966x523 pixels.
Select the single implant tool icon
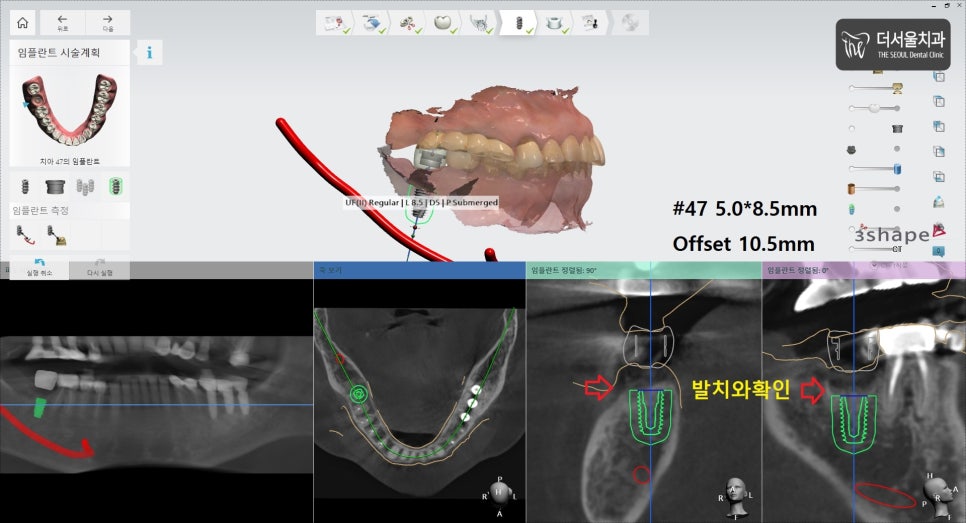pos(25,186)
